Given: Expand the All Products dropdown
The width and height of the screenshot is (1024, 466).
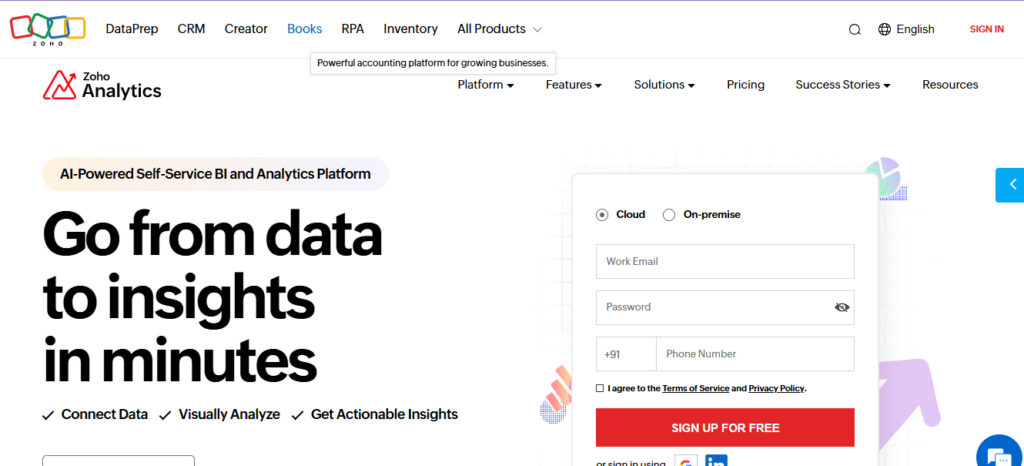Looking at the screenshot, I should click(499, 29).
